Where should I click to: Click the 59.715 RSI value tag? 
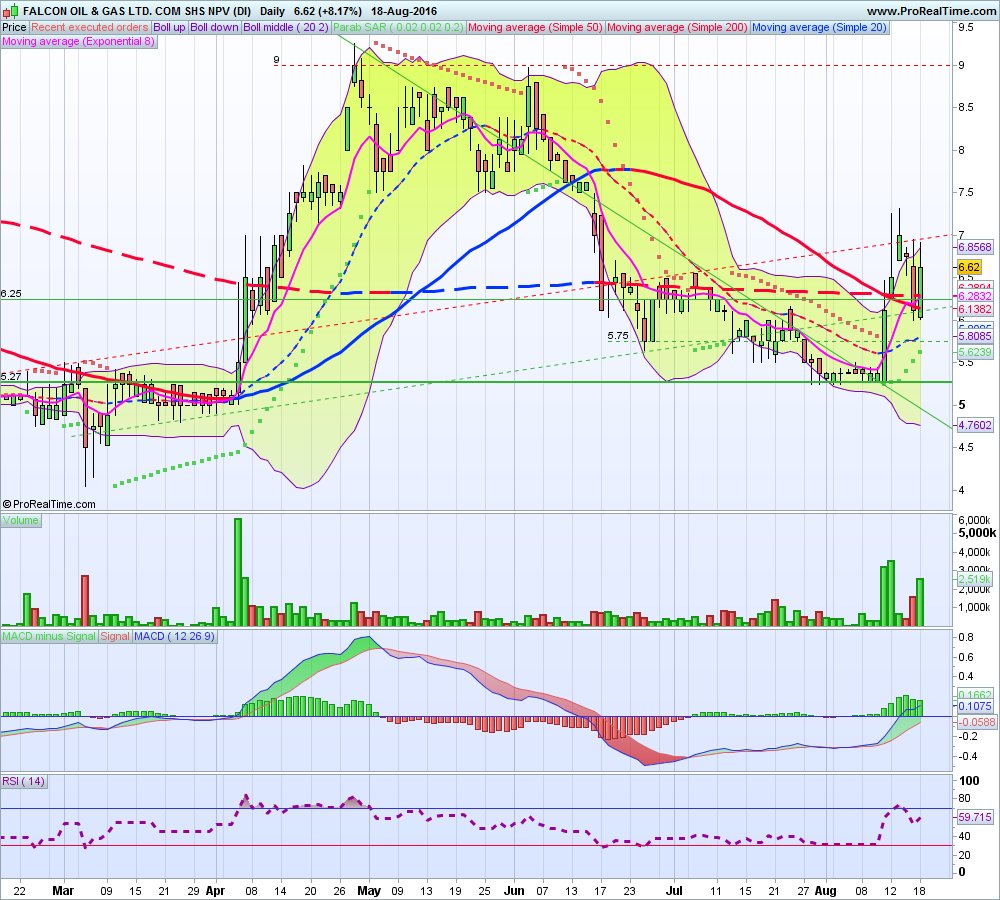tap(974, 817)
